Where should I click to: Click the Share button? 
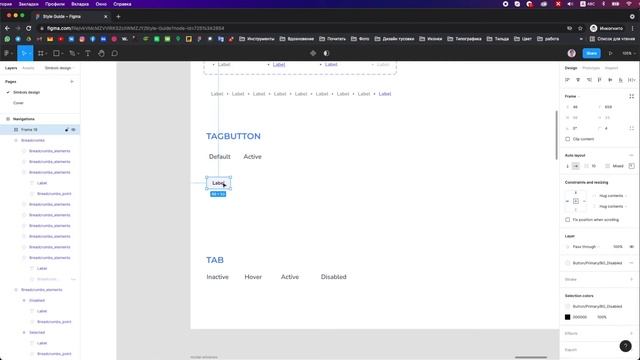point(591,53)
